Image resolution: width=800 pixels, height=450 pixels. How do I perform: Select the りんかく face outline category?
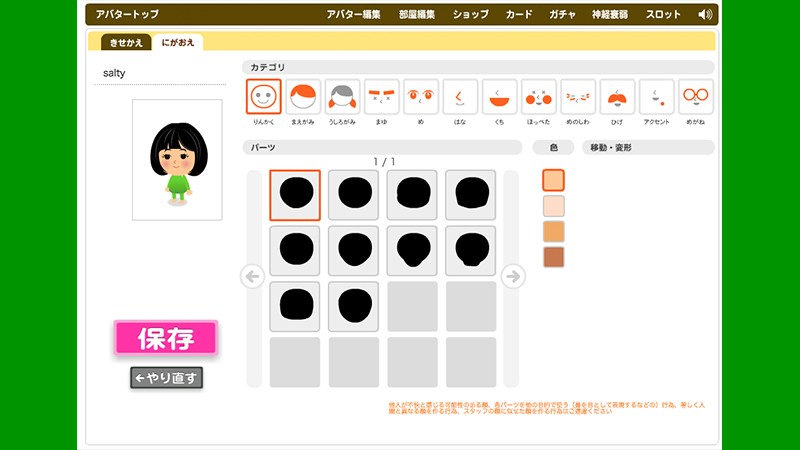[264, 97]
